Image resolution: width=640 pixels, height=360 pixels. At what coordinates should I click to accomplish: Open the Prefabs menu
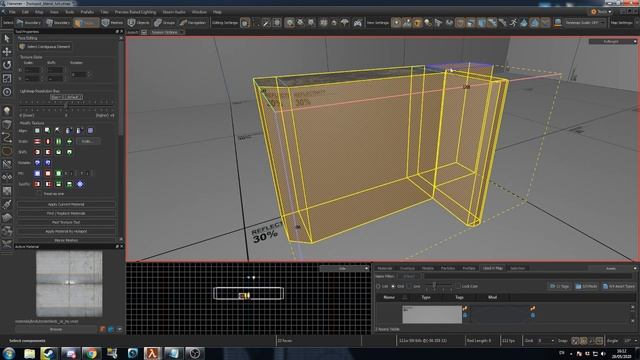click(87, 12)
